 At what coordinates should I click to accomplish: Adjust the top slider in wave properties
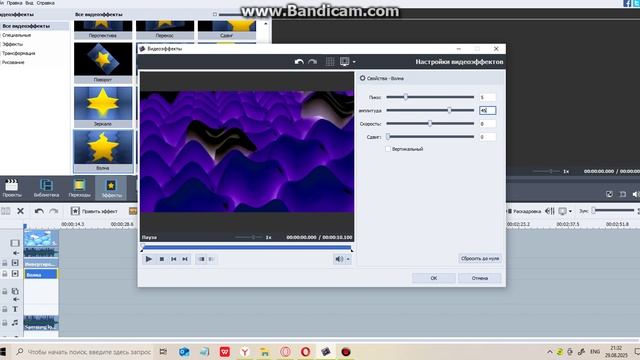click(430, 97)
